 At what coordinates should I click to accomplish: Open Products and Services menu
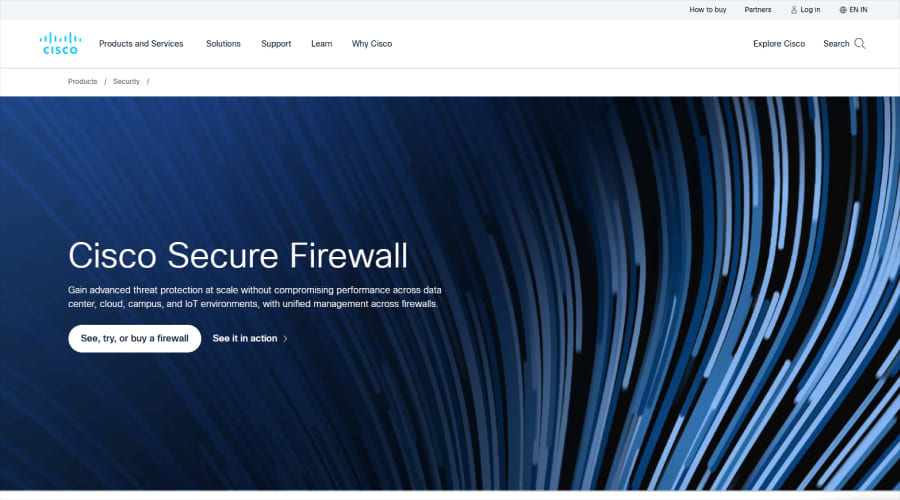[141, 44]
